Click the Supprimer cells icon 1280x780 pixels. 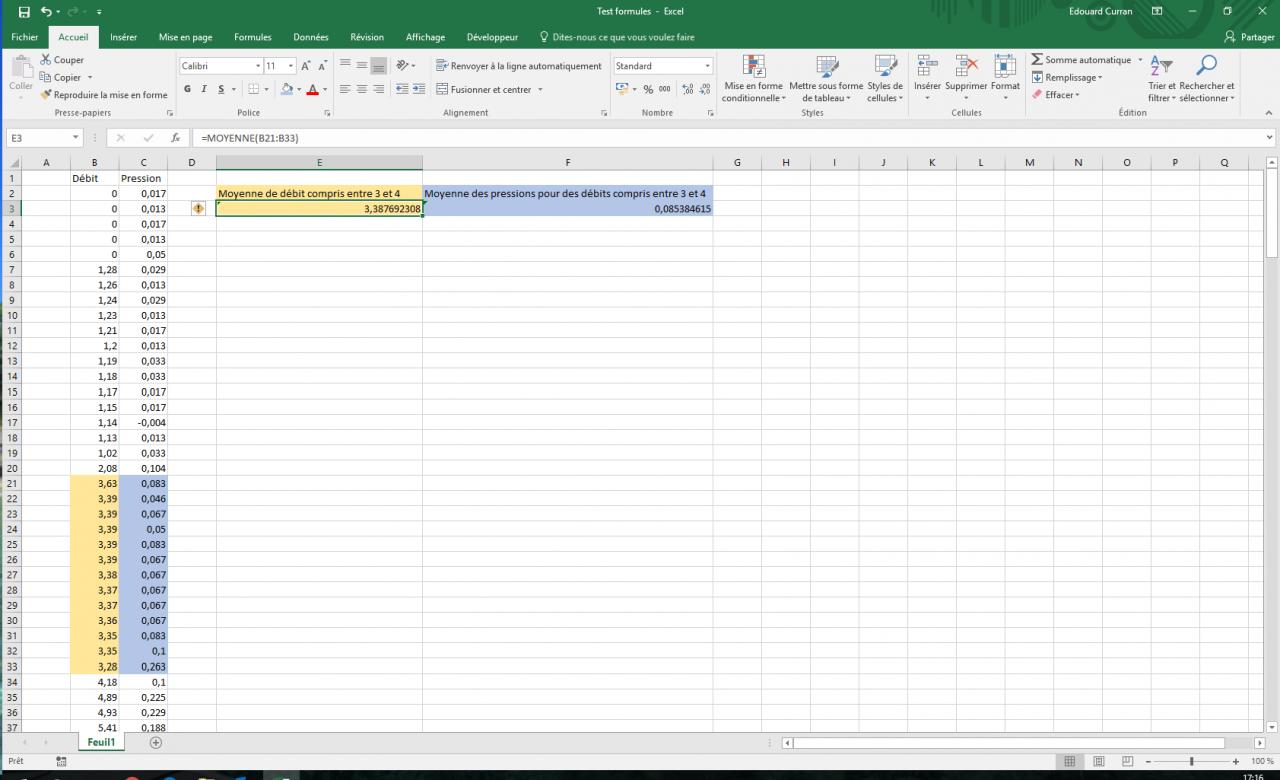[966, 66]
